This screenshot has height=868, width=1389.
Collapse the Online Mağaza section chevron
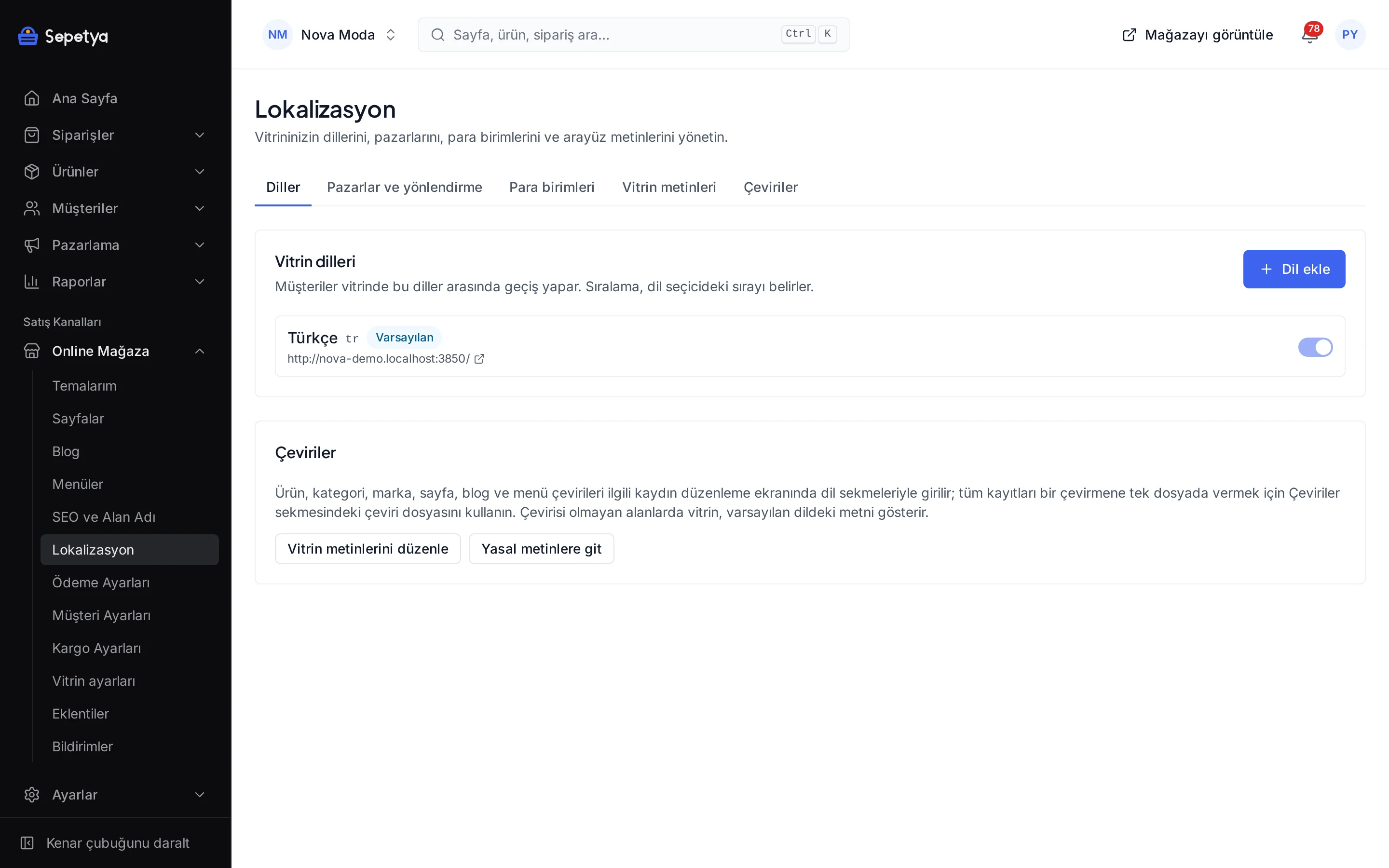[x=200, y=351]
